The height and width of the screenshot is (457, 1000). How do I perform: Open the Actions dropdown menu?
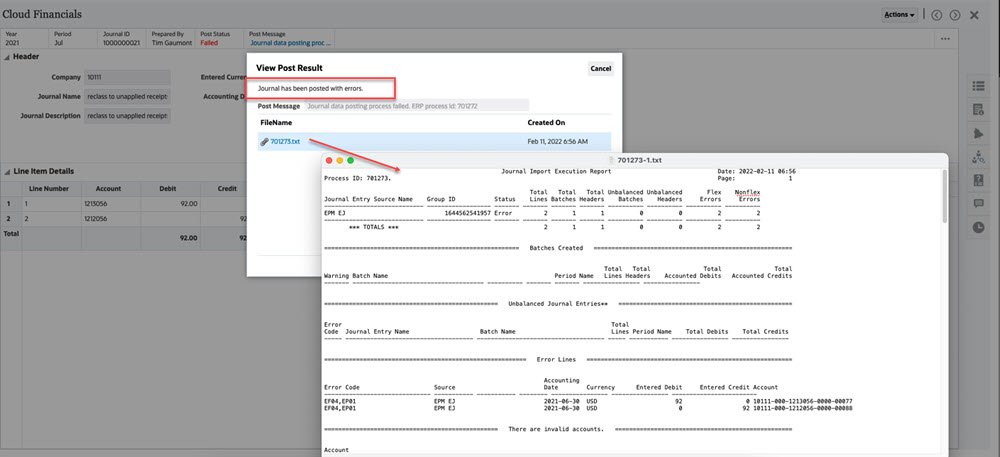click(x=900, y=15)
